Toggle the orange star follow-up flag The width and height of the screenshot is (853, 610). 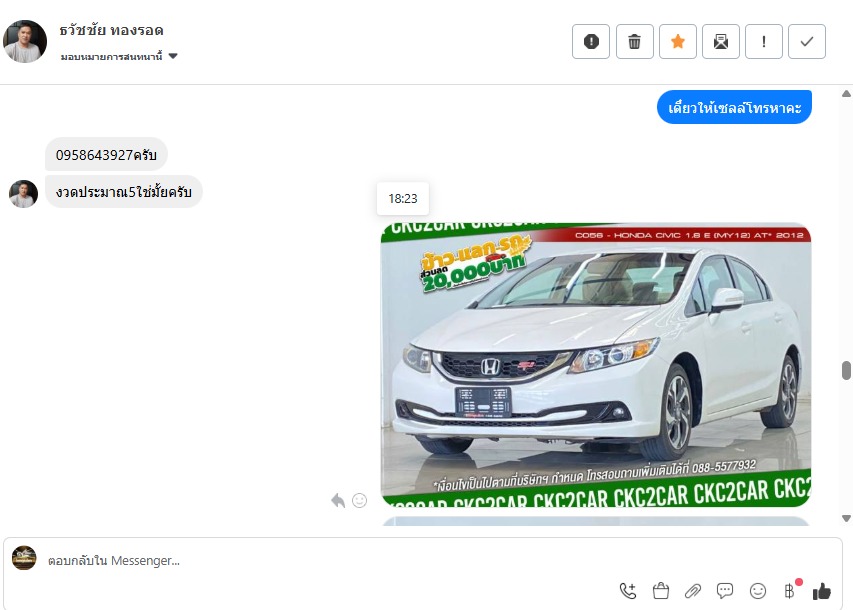click(678, 41)
